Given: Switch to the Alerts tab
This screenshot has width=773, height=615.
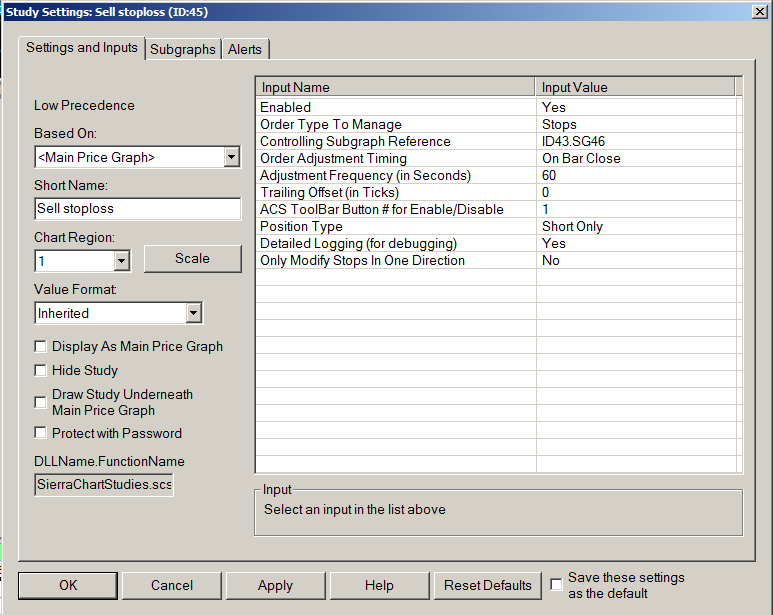Looking at the screenshot, I should click(245, 49).
